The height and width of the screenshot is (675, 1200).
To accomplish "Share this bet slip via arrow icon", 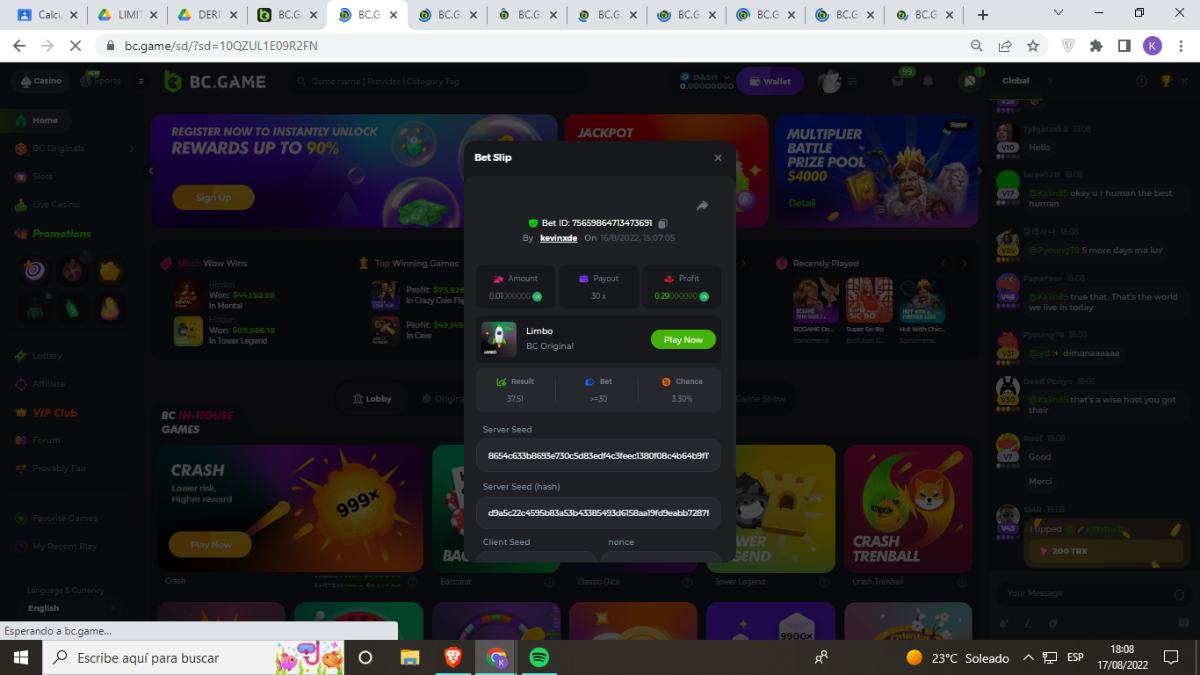I will coord(702,205).
